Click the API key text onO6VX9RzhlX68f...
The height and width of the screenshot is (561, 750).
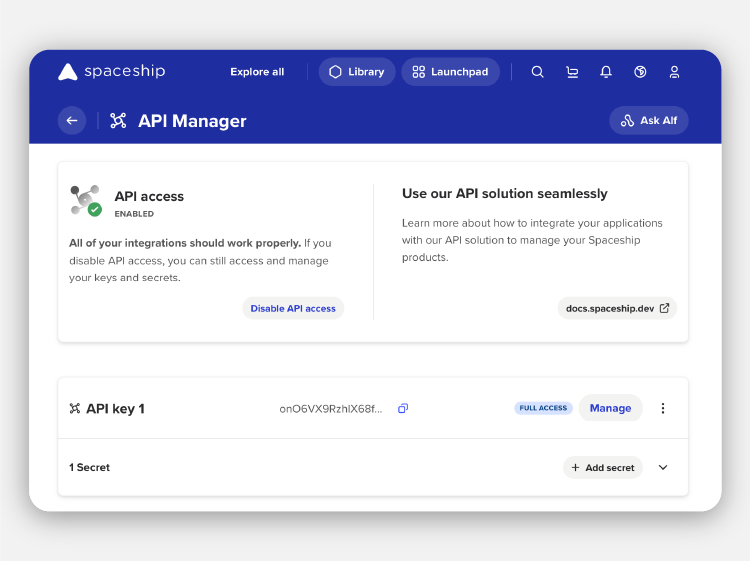[x=331, y=408]
